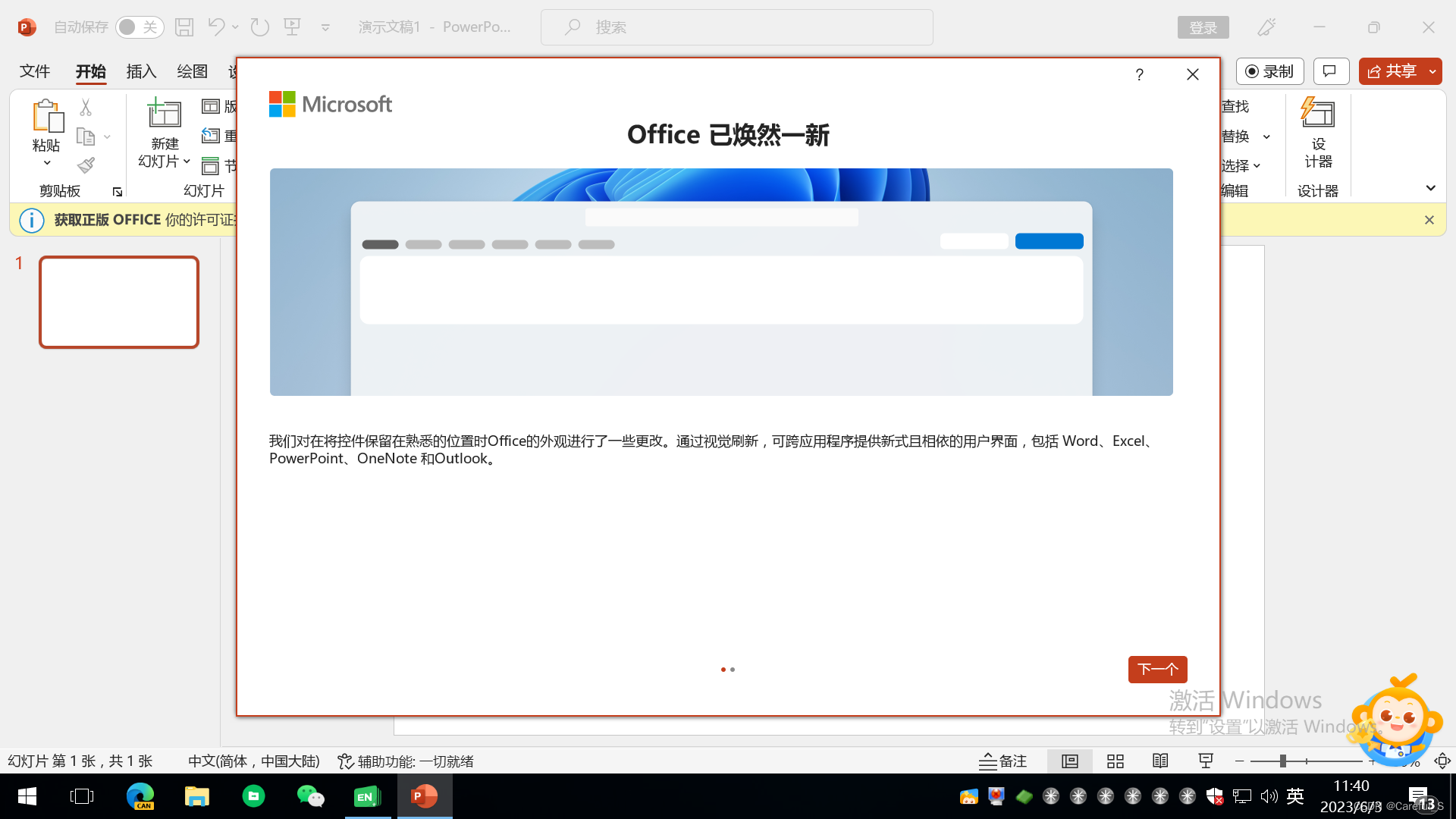Click the Undo arrow icon

pyautogui.click(x=216, y=27)
